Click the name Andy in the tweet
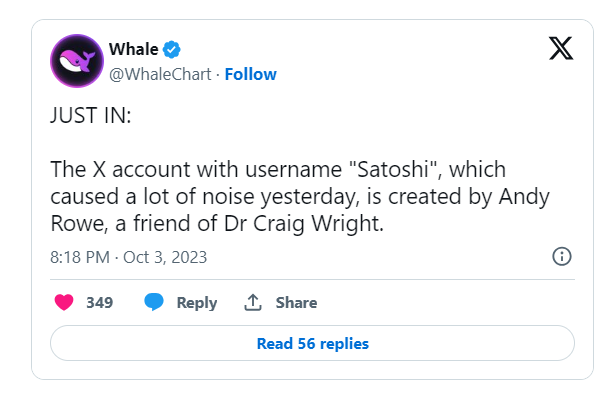Screen dimensions: 612x393 click(524, 197)
